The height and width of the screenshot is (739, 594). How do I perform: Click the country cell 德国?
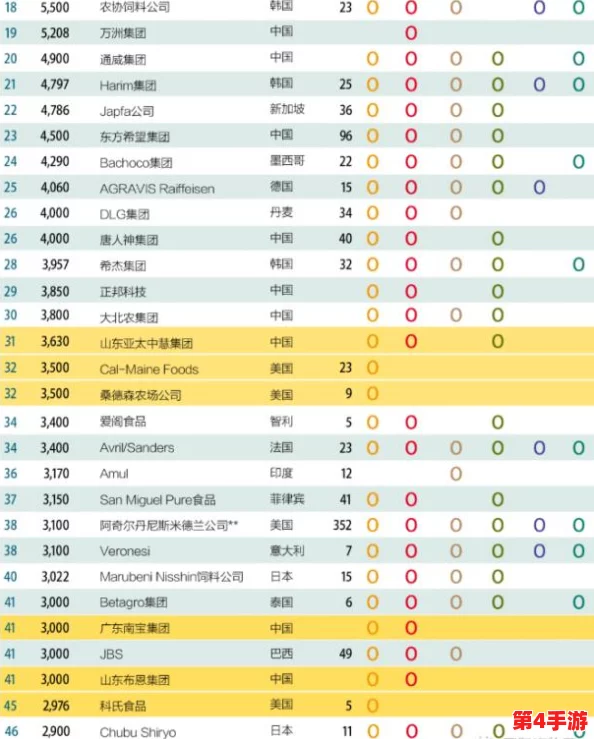[281, 187]
